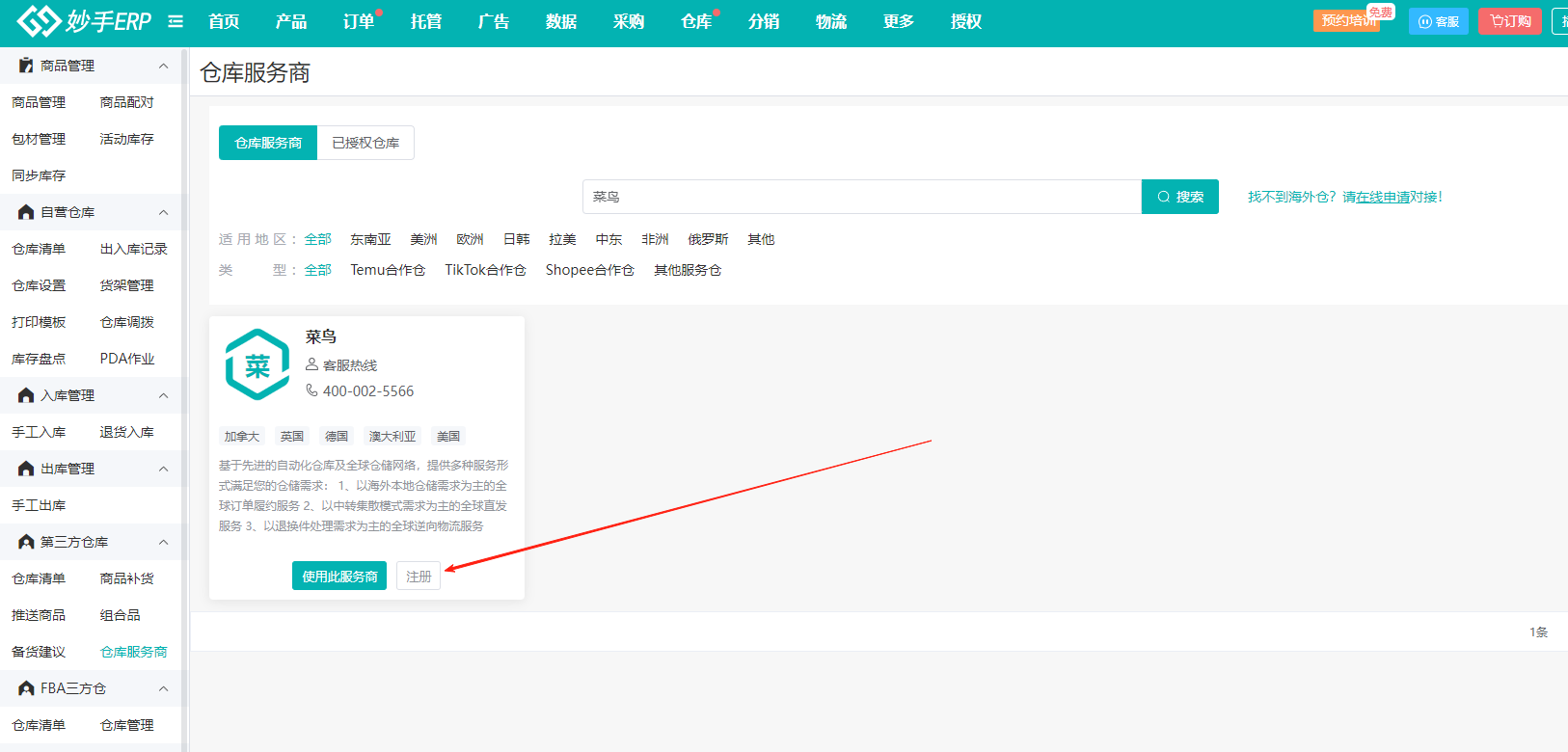This screenshot has height=752, width=1568.
Task: Filter type by TikTok合作仓
Action: point(485,270)
